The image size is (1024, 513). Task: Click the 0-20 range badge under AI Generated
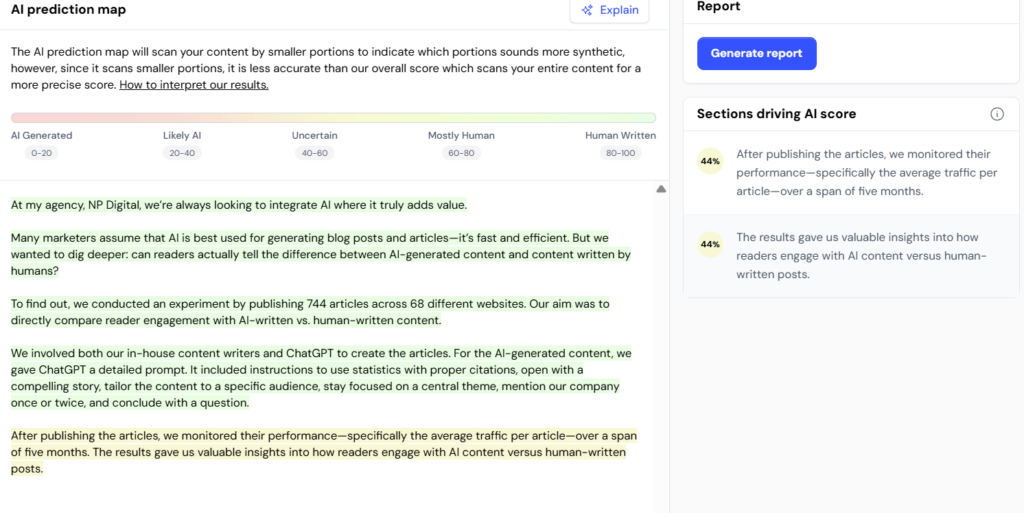(42, 153)
